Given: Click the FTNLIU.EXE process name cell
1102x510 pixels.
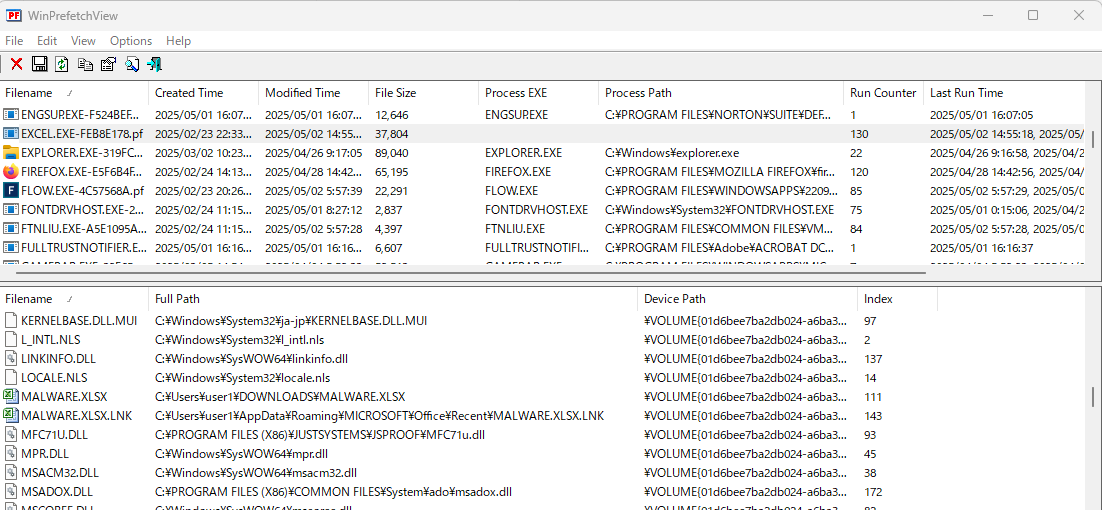Looking at the screenshot, I should [x=514, y=228].
